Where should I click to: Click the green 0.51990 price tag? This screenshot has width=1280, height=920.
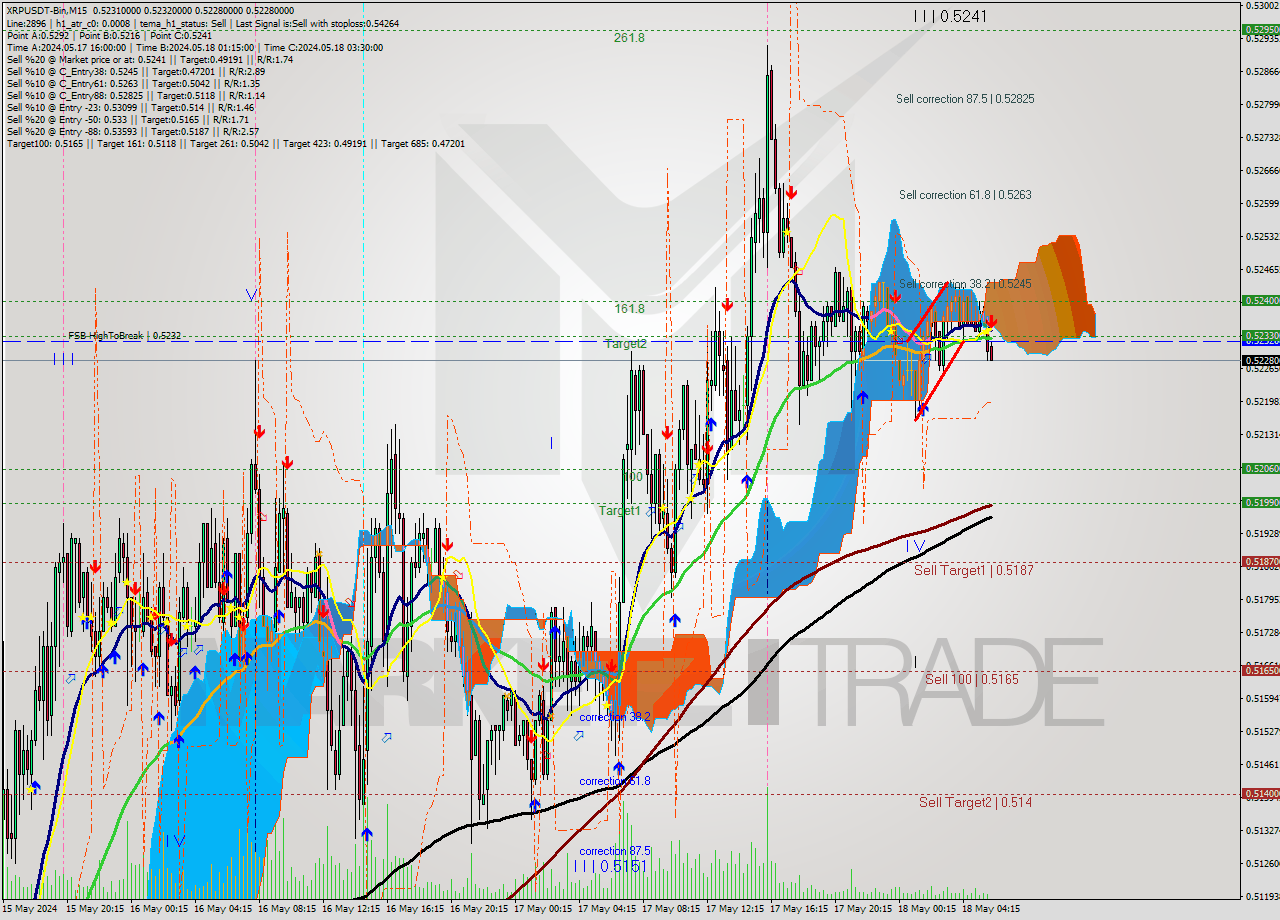tap(1260, 502)
